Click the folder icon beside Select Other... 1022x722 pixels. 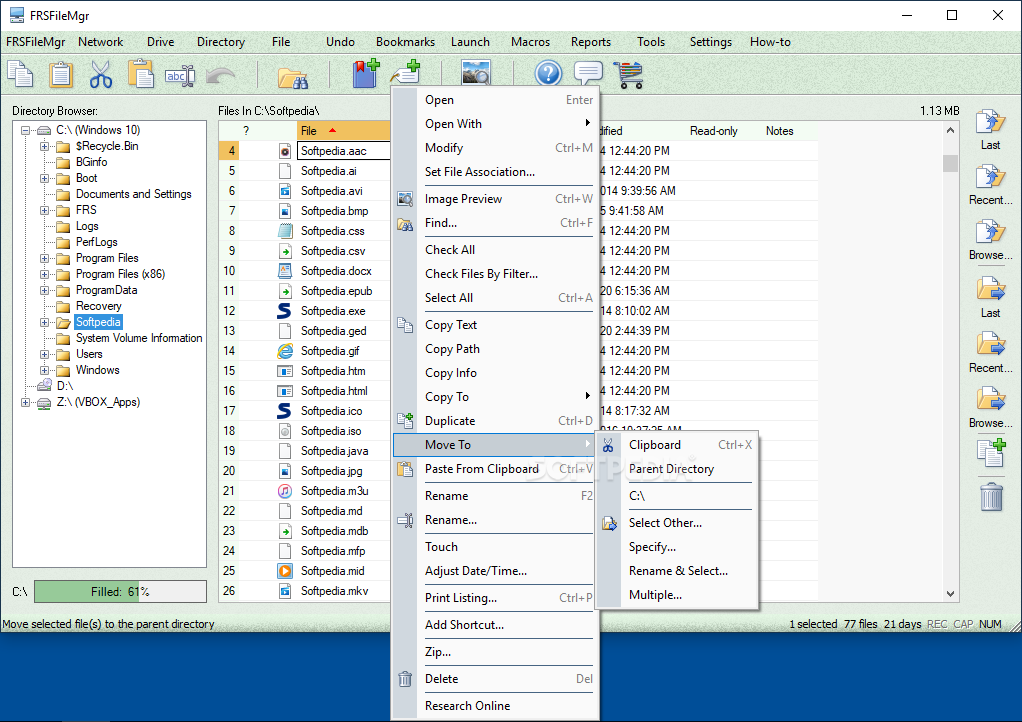click(609, 523)
